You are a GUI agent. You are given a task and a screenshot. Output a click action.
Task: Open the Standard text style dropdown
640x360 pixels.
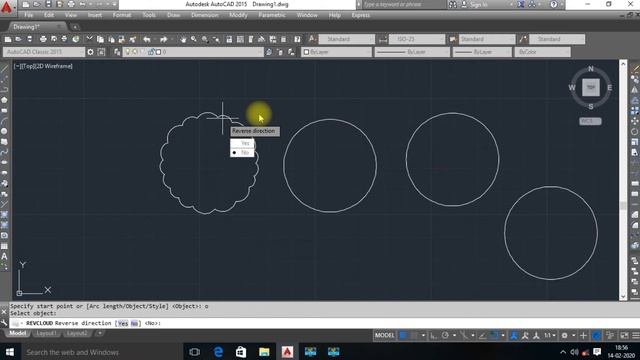(347, 39)
